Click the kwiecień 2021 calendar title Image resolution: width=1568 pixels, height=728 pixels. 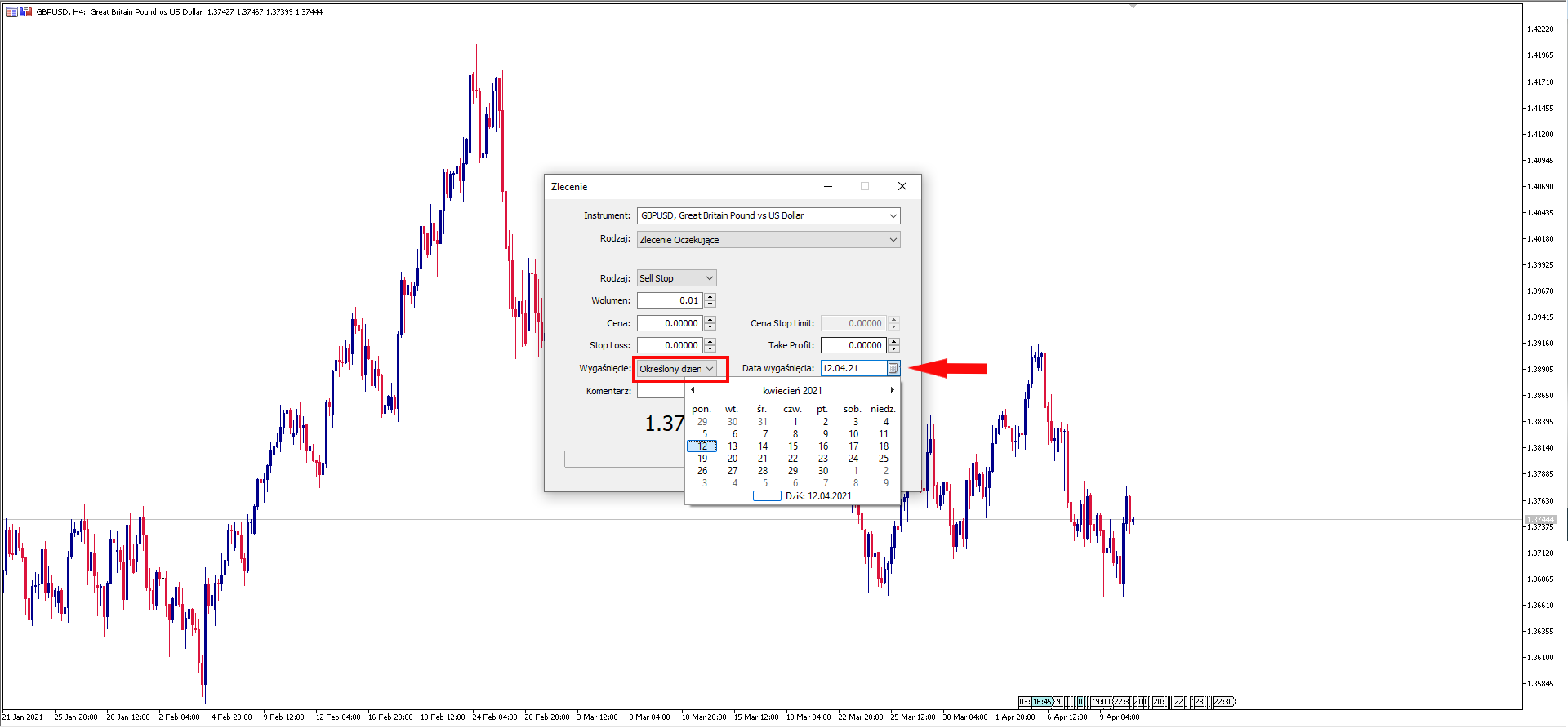tap(792, 391)
